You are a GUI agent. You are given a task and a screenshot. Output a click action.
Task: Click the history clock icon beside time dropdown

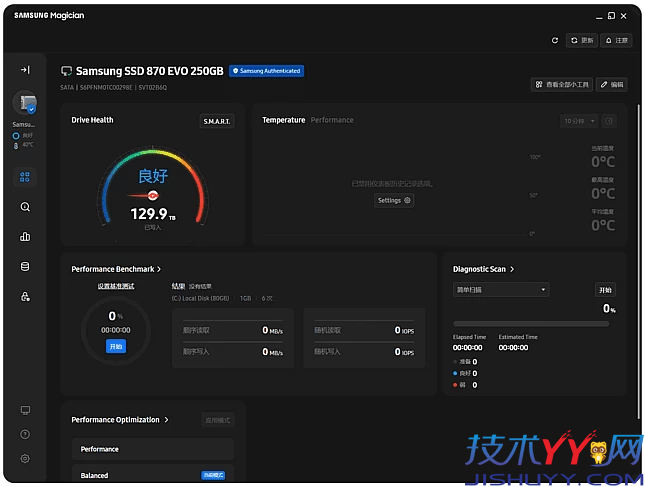click(609, 121)
